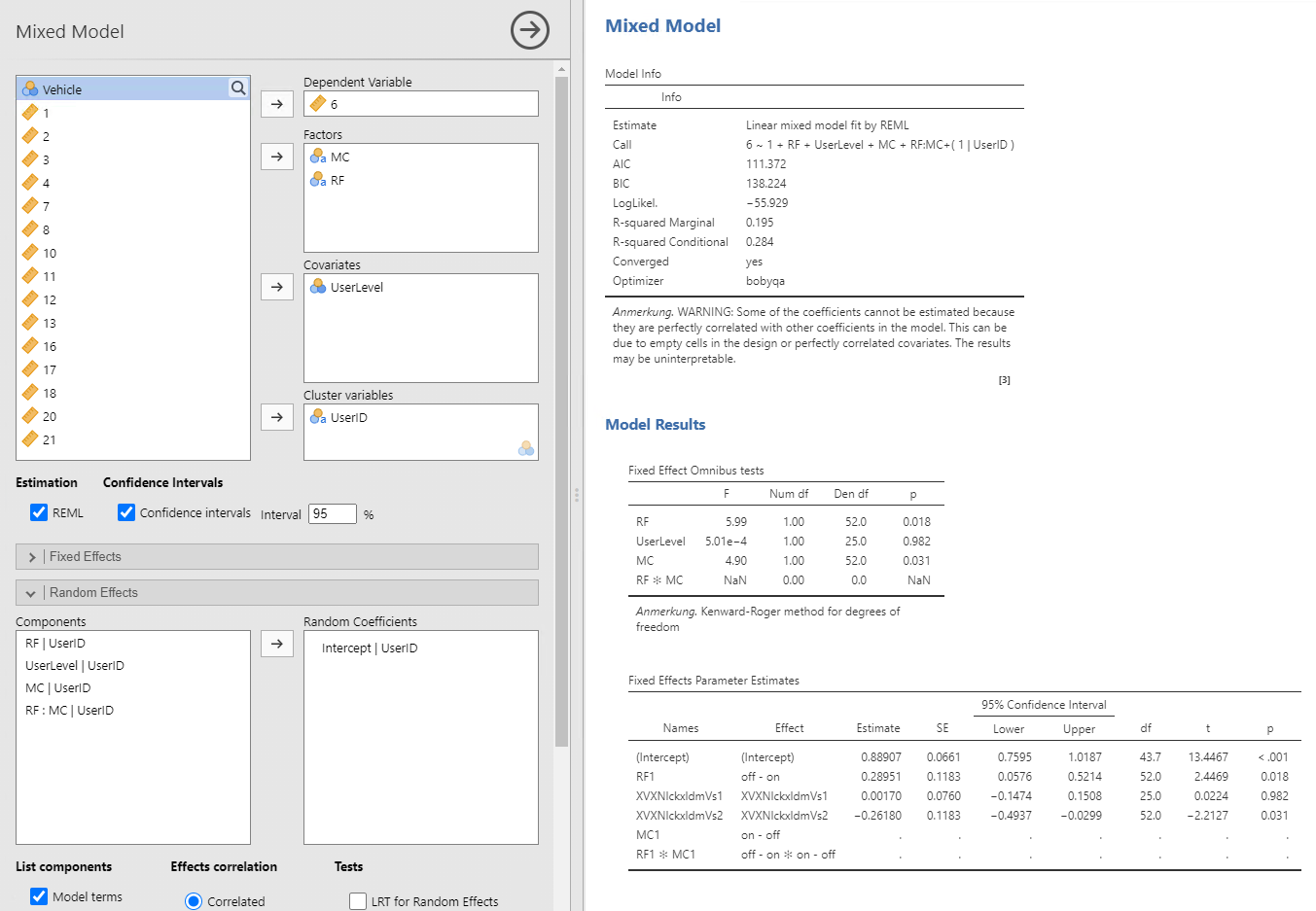
Task: Click the optimizer value bobyqa
Action: pyautogui.click(x=765, y=281)
